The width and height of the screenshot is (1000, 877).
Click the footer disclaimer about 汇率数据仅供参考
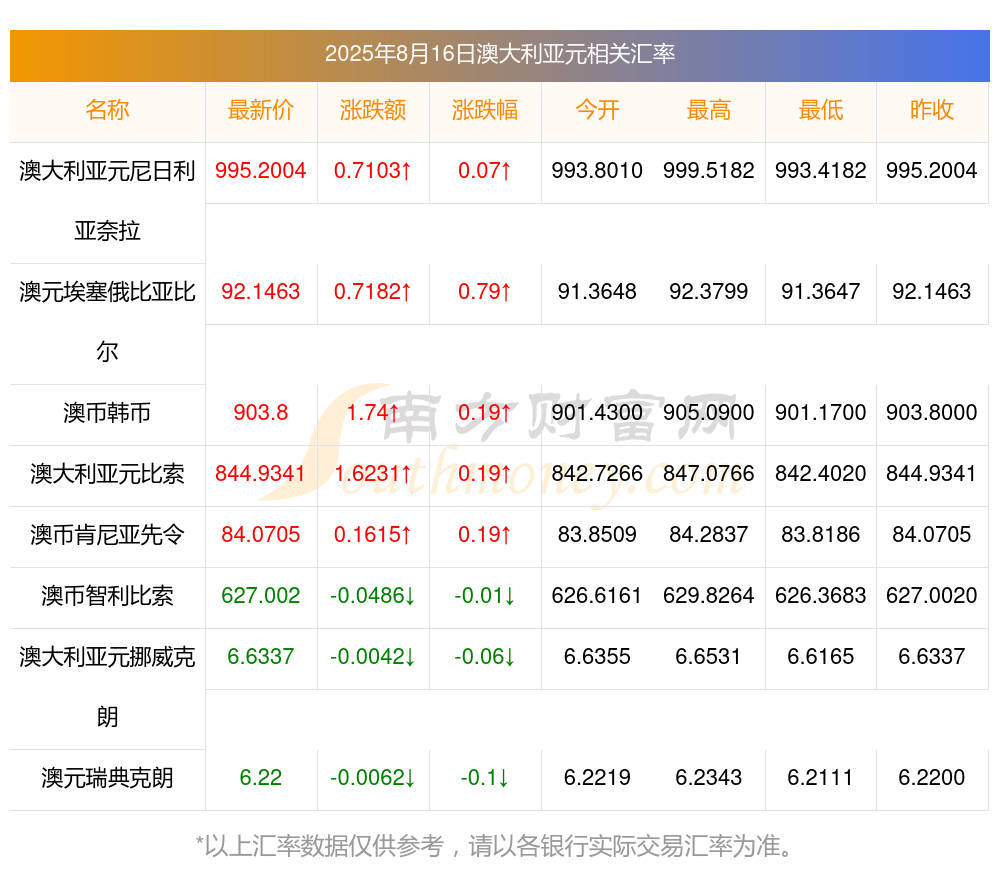495,847
